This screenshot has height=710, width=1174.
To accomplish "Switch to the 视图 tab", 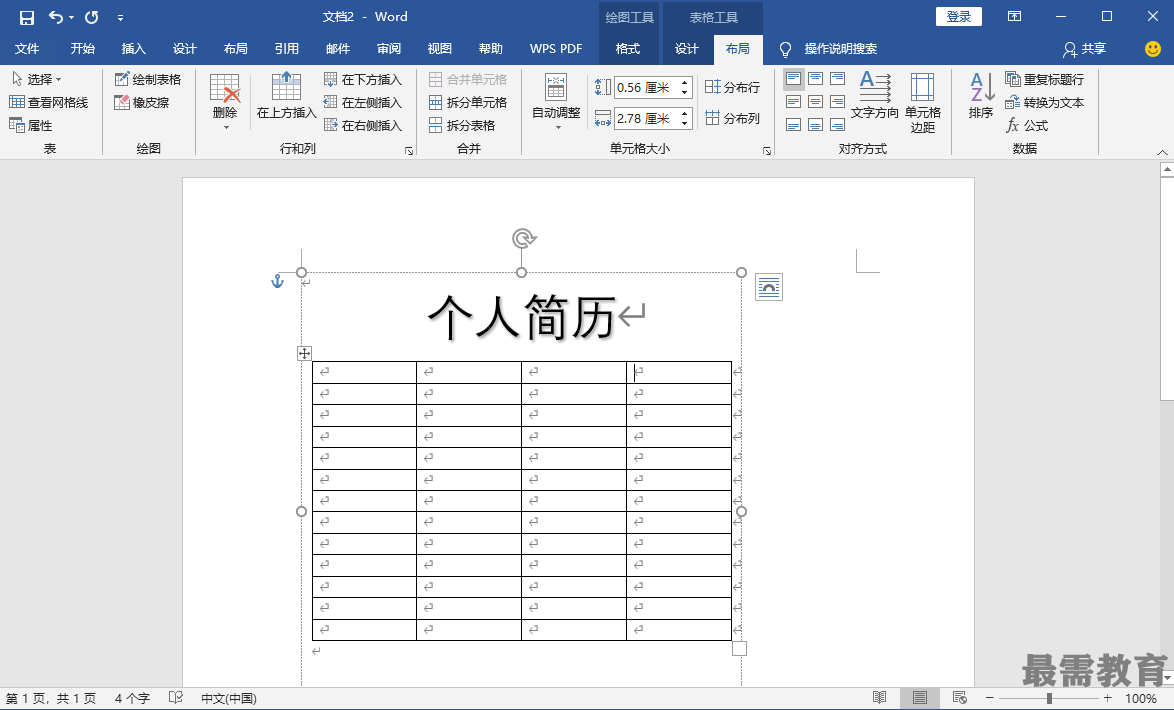I will click(x=440, y=49).
